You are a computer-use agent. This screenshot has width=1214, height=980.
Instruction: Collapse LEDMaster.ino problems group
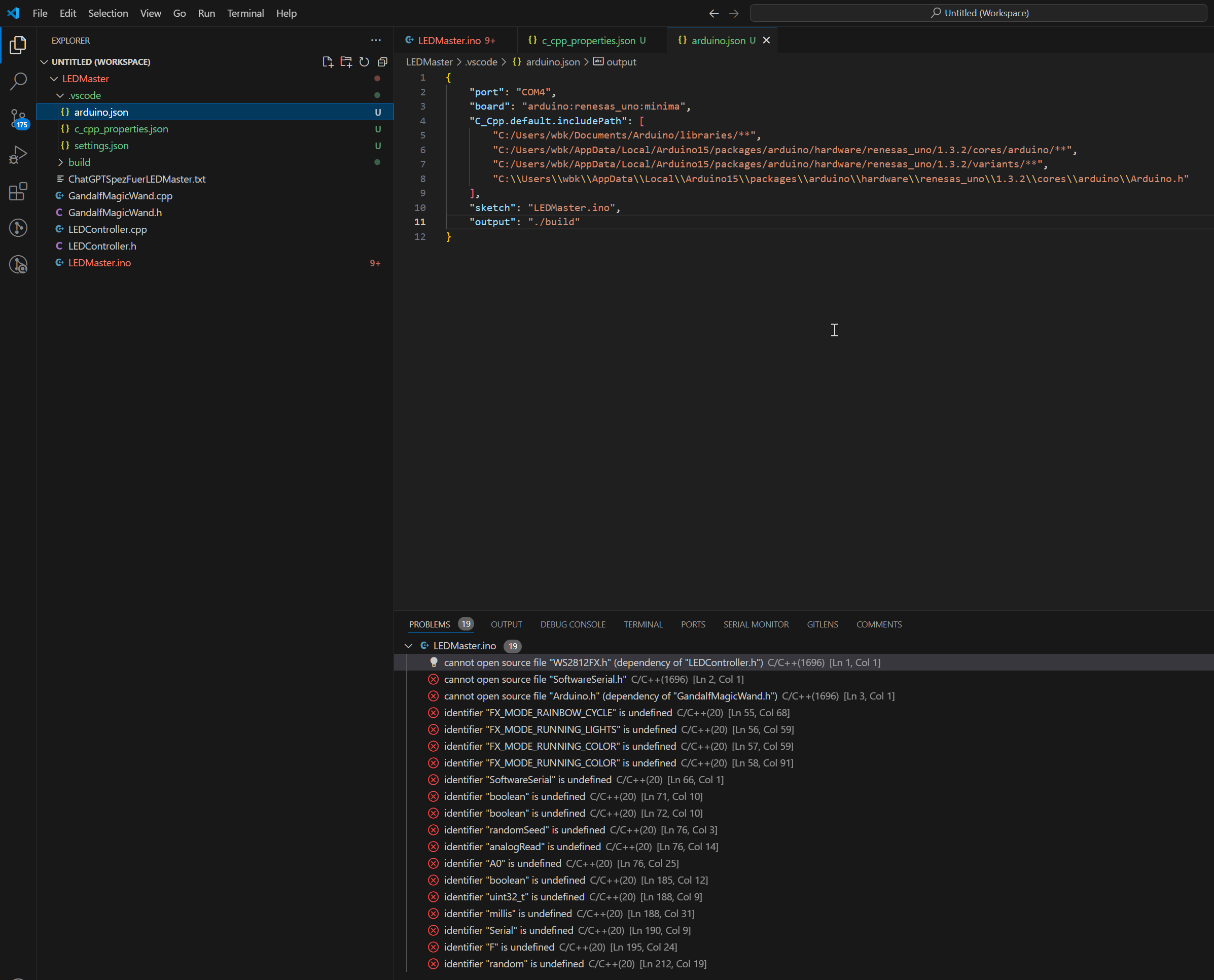pyautogui.click(x=409, y=646)
